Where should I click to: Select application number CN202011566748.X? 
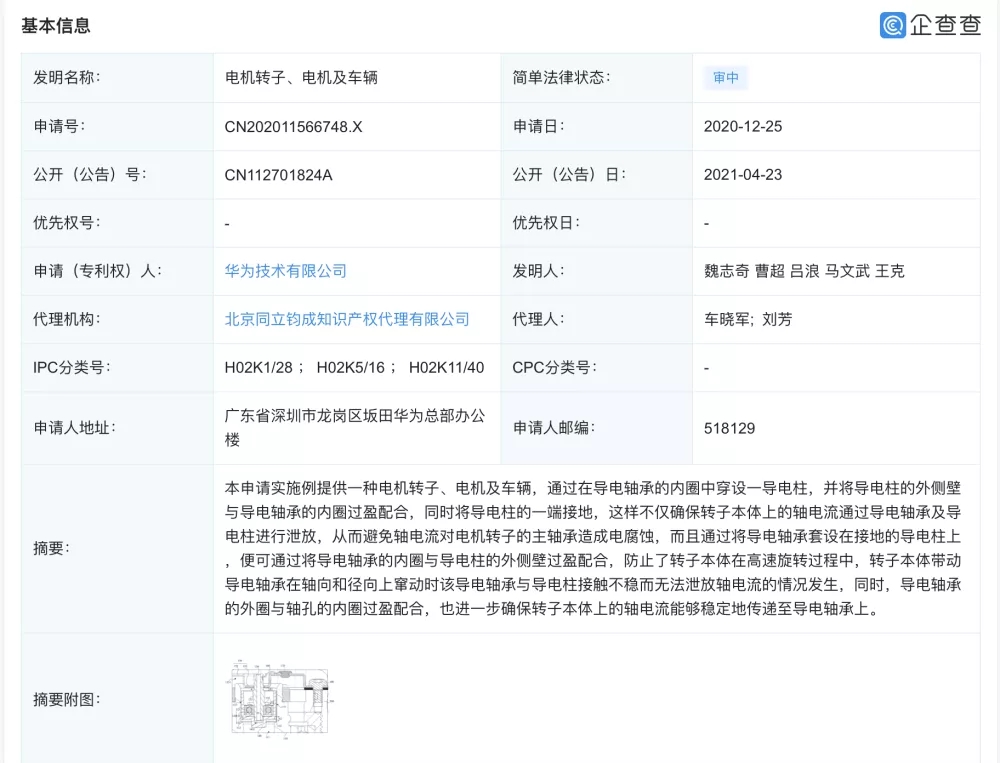point(293,127)
